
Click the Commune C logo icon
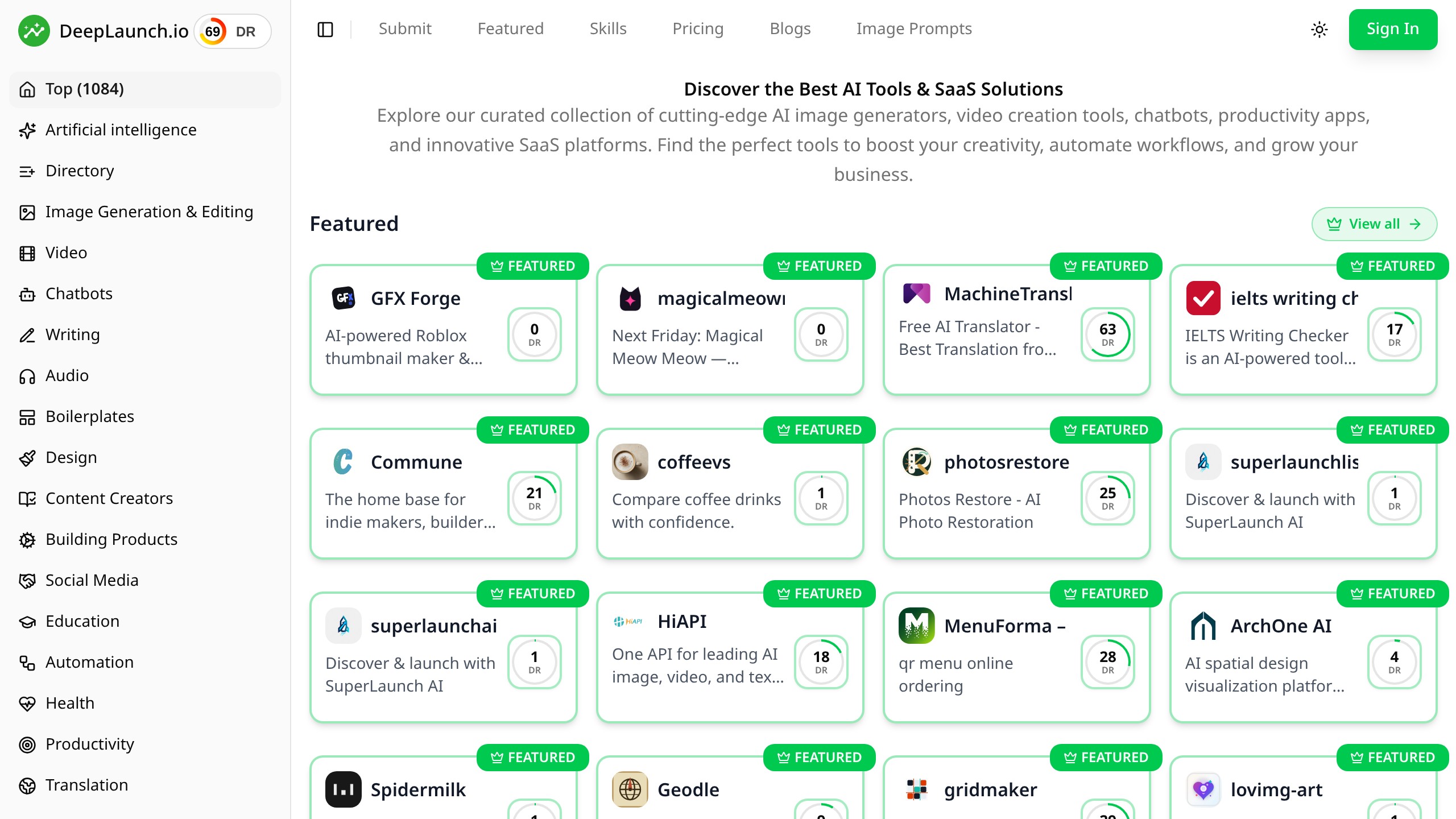(x=344, y=462)
